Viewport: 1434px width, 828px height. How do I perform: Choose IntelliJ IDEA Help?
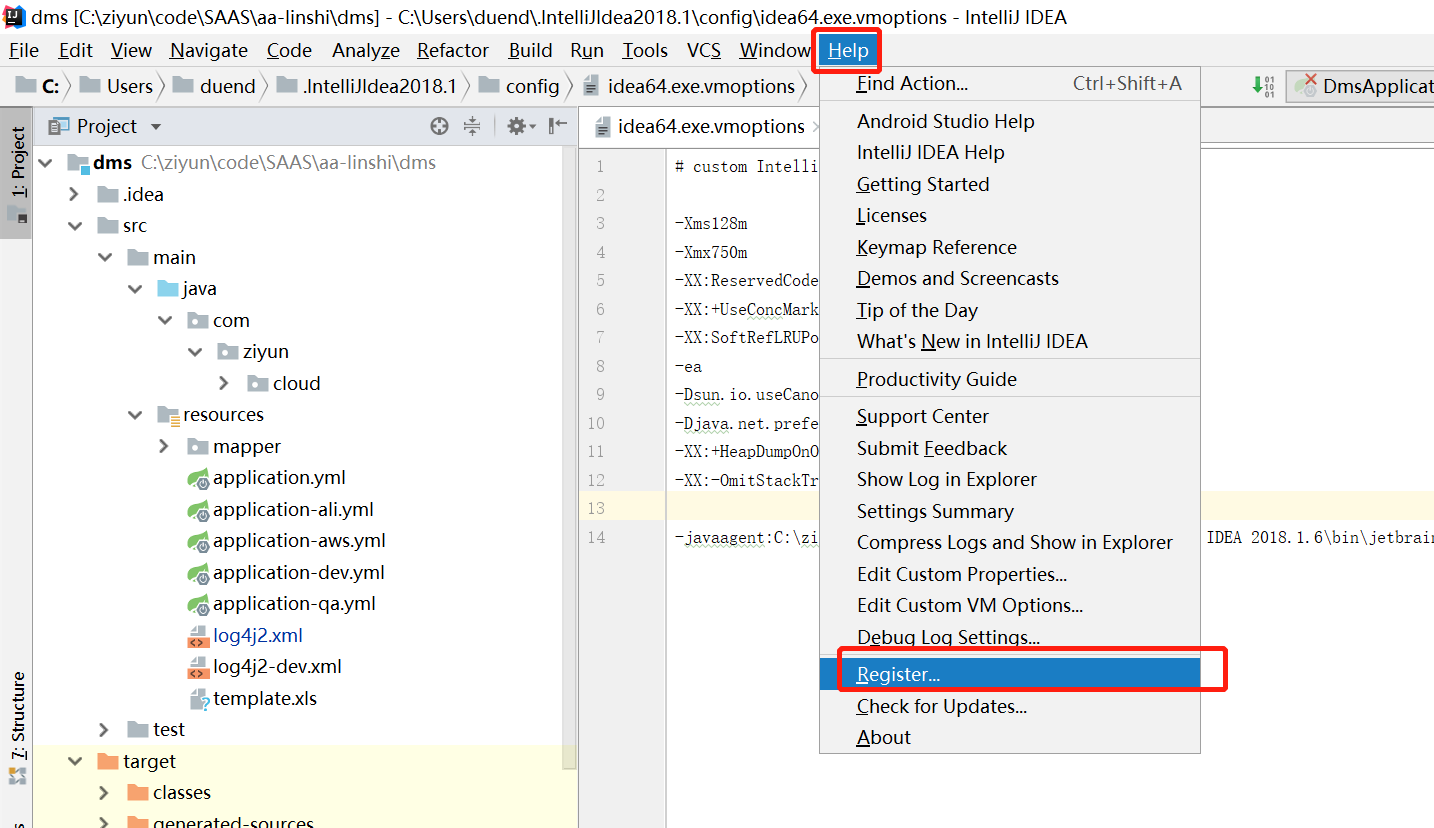pyautogui.click(x=1010, y=152)
